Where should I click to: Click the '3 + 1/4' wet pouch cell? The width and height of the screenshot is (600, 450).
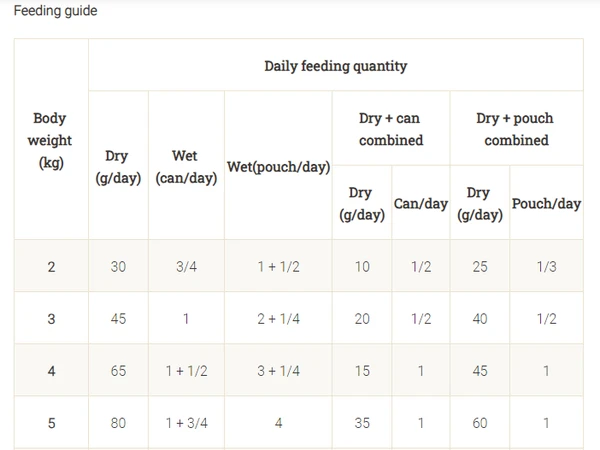pyautogui.click(x=278, y=370)
